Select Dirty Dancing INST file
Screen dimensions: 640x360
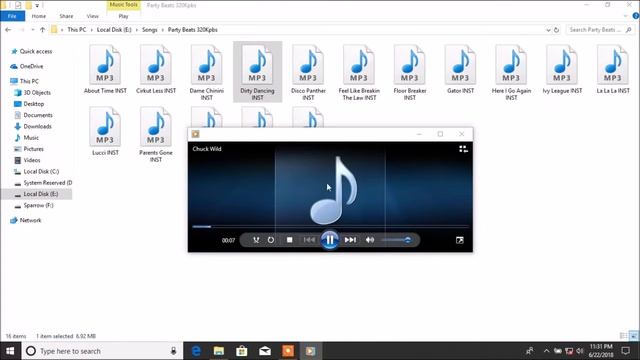coord(258,72)
